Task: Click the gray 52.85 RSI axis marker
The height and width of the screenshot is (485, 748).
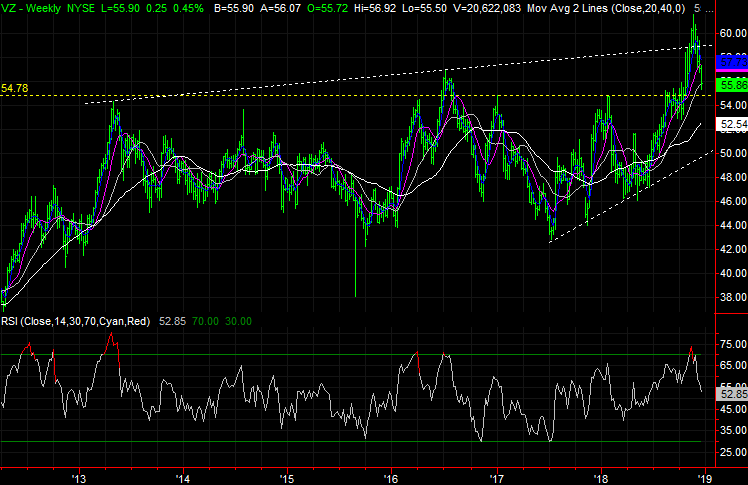Action: pos(732,394)
